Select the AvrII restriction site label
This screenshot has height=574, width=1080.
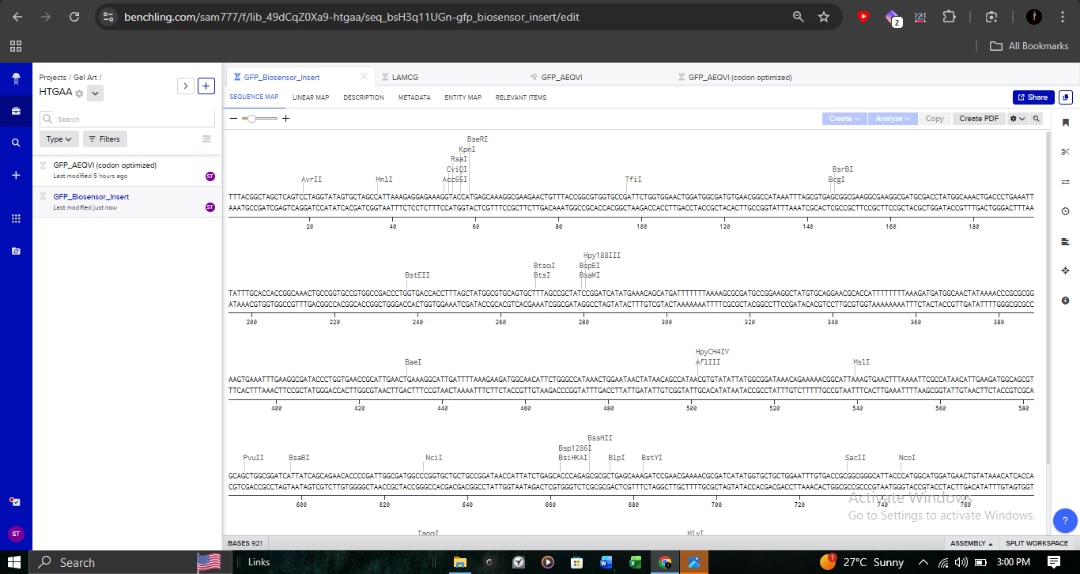click(x=311, y=179)
